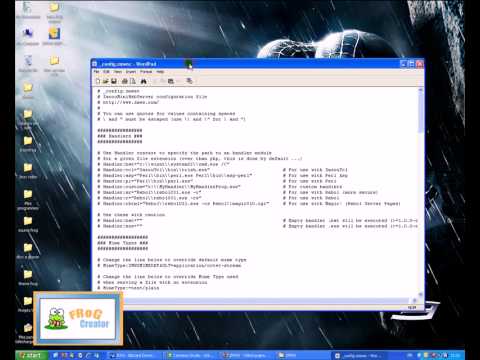The width and height of the screenshot is (480, 360).
Task: Click the Paste clipboard icon in toolbar
Action: [171, 81]
